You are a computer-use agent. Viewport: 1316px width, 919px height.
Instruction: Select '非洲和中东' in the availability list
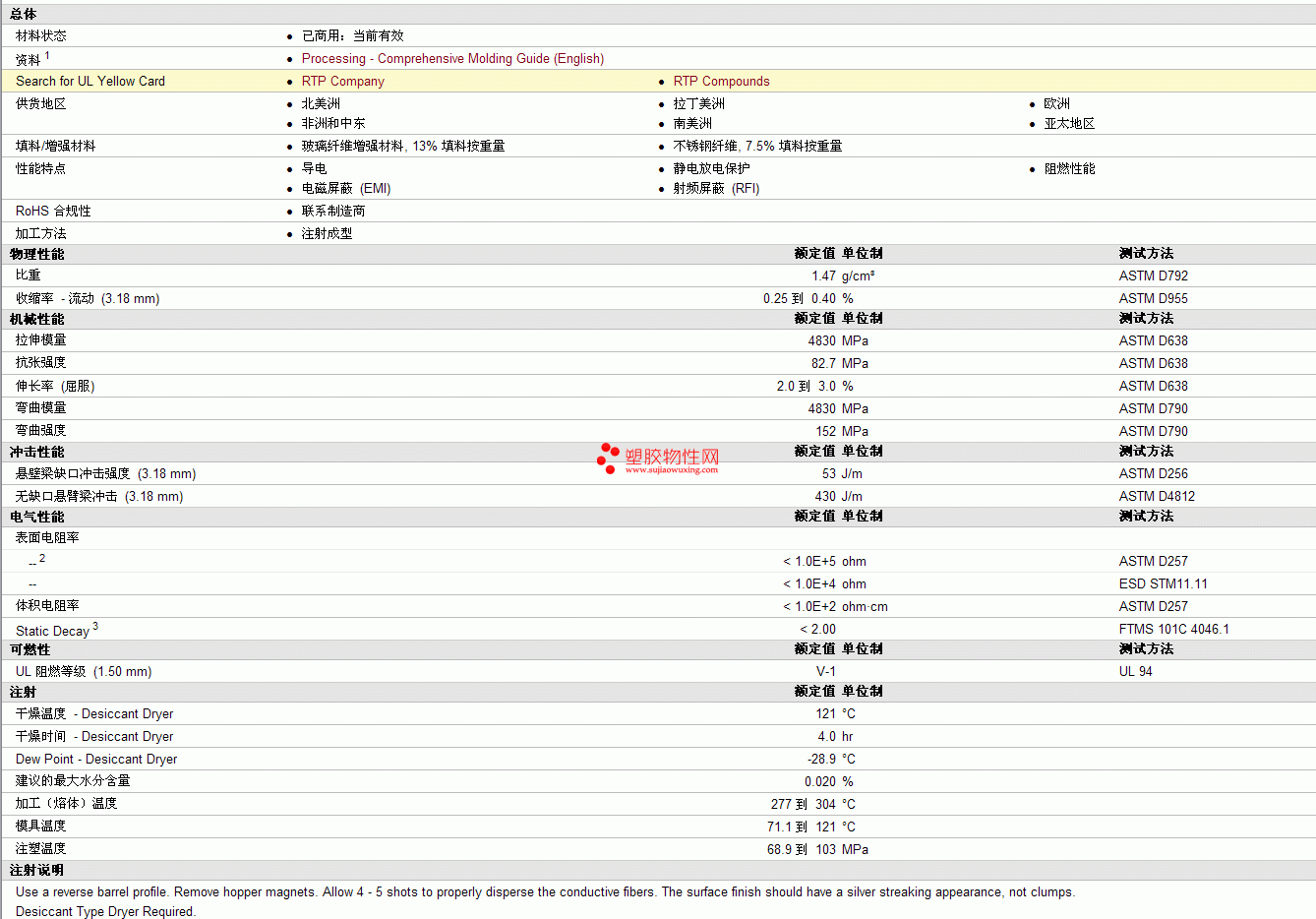tap(333, 124)
